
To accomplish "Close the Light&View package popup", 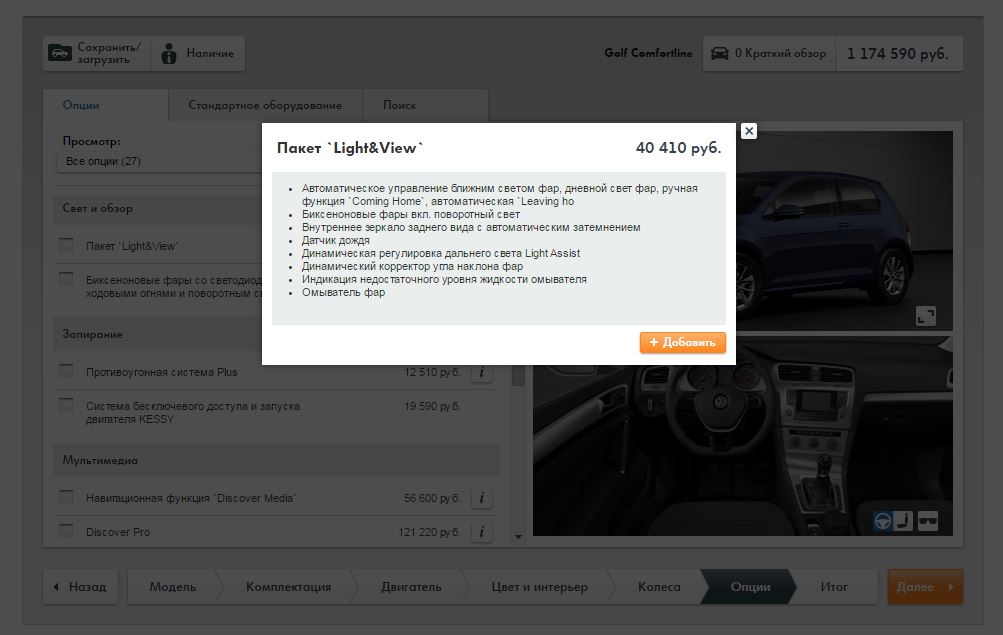I will click(749, 131).
